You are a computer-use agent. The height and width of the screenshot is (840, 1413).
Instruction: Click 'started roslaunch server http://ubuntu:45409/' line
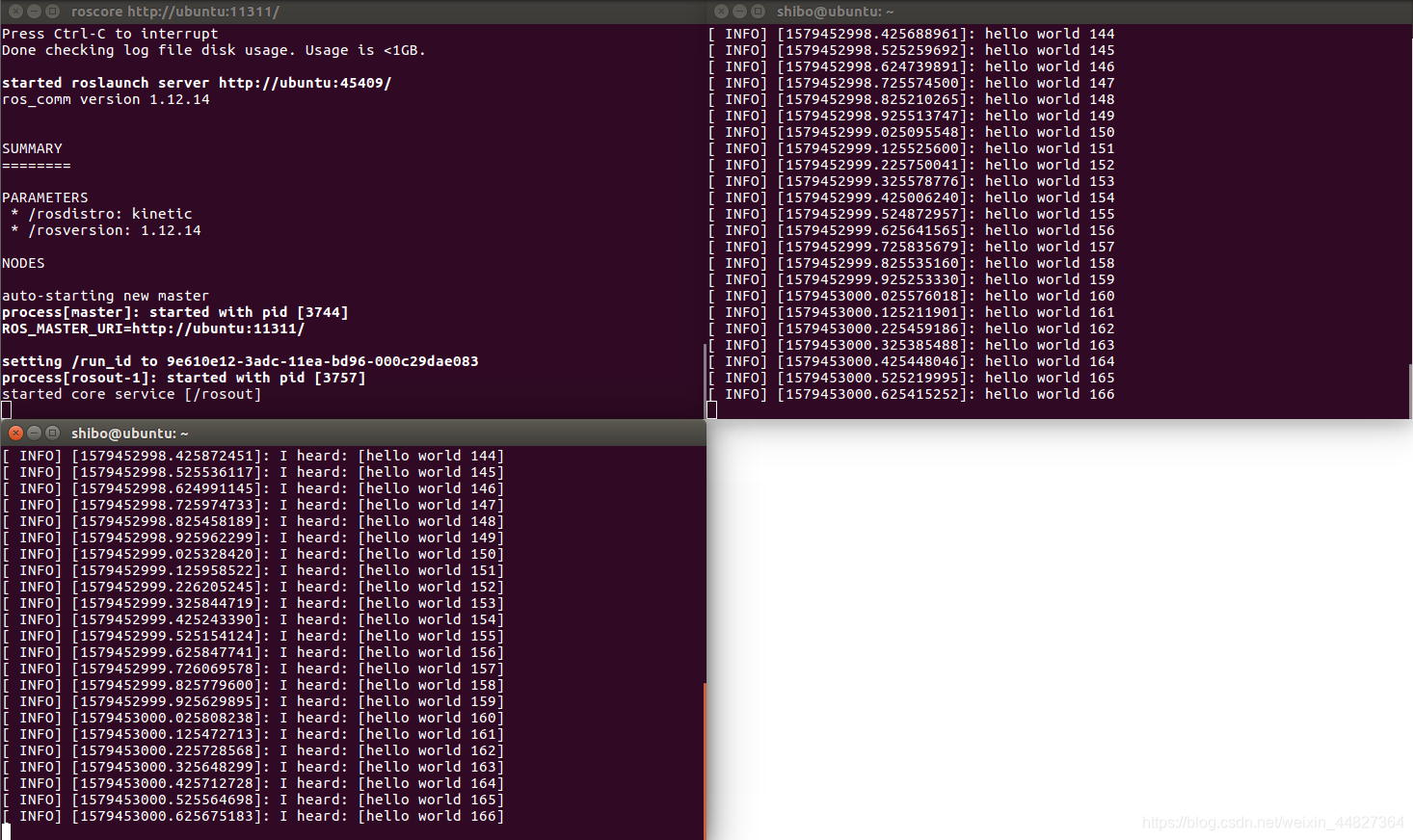click(x=197, y=83)
